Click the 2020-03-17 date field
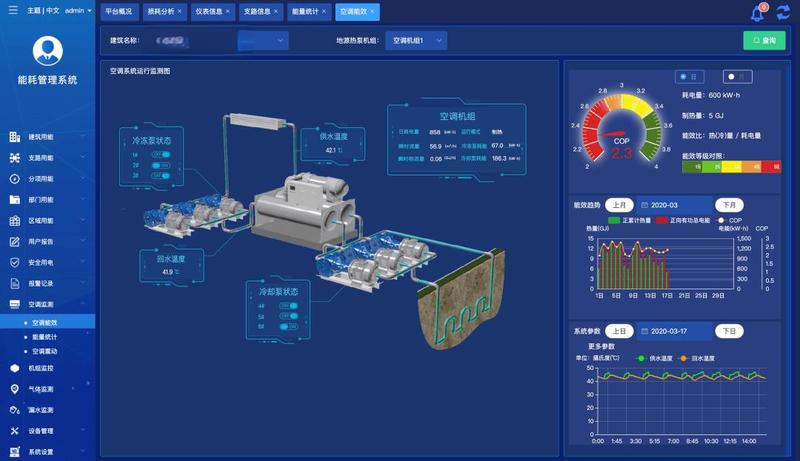 675,331
